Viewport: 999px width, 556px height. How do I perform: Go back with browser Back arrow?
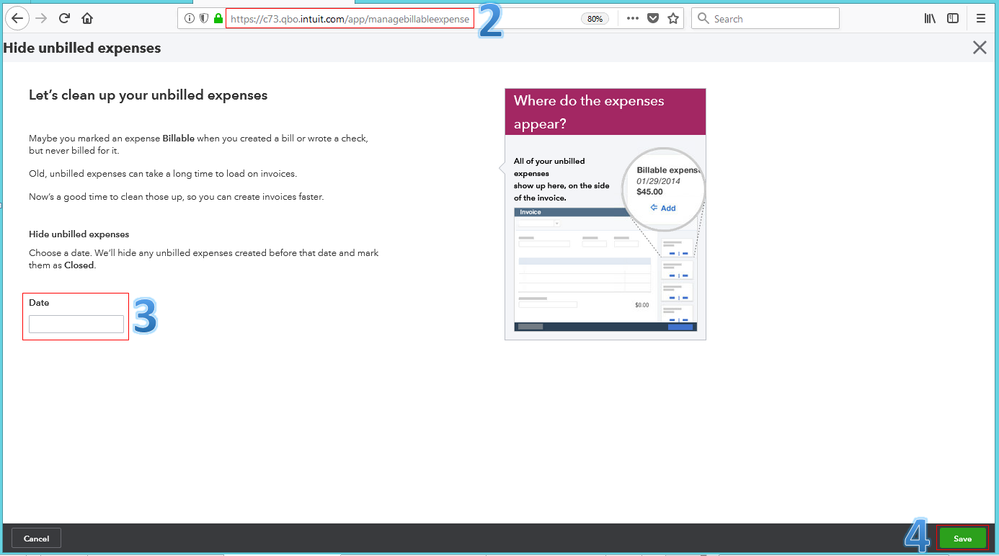point(17,18)
